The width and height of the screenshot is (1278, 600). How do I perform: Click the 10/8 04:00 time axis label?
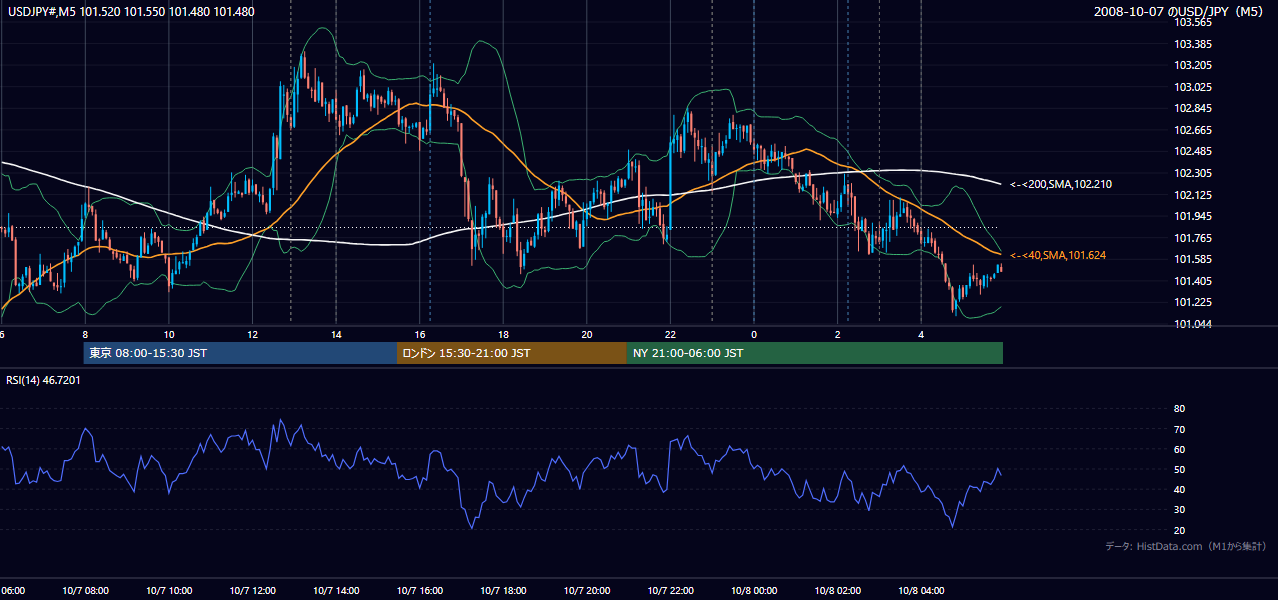[920, 591]
